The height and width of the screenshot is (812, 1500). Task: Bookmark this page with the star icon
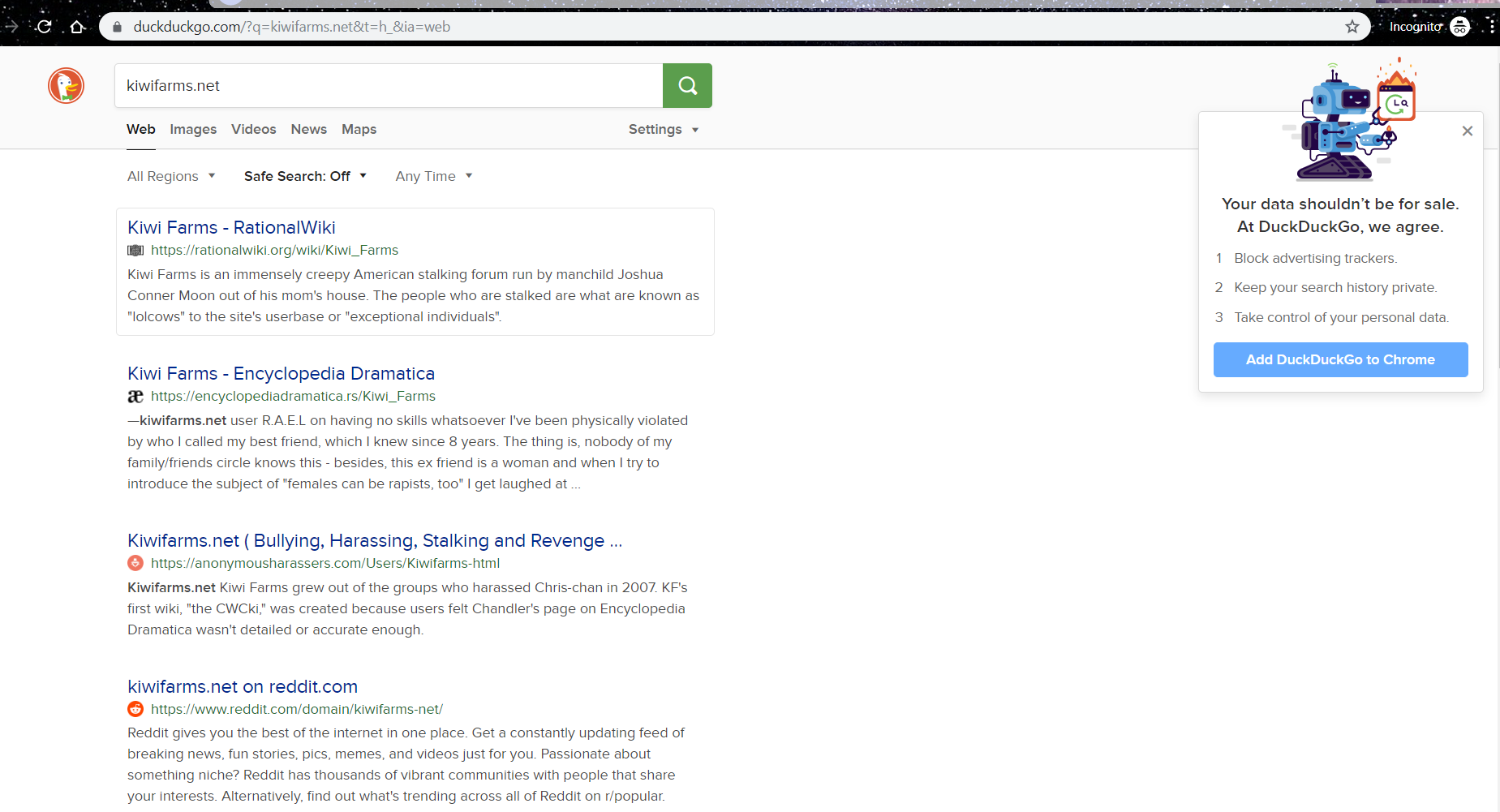click(x=1352, y=27)
